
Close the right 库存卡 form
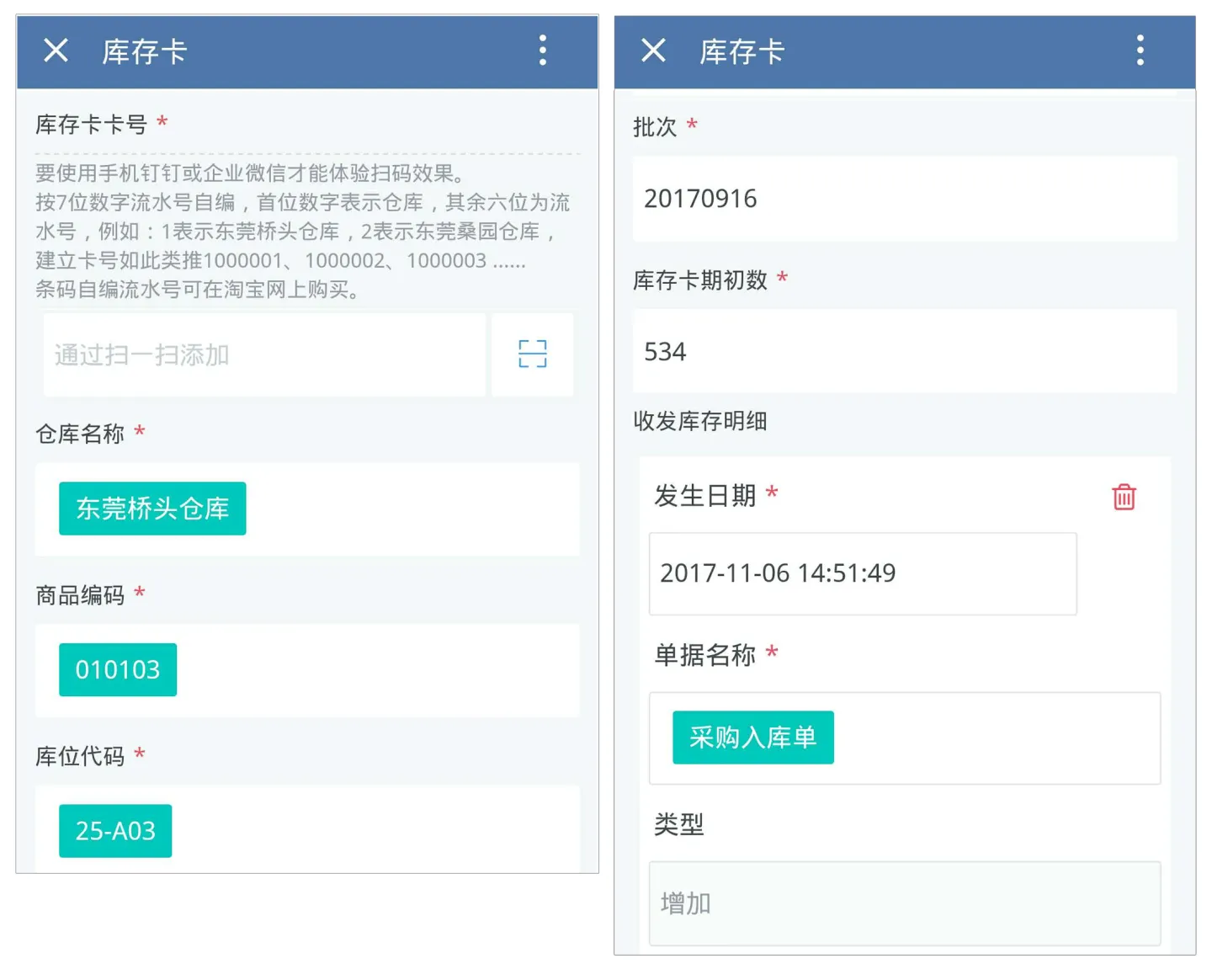pos(653,51)
